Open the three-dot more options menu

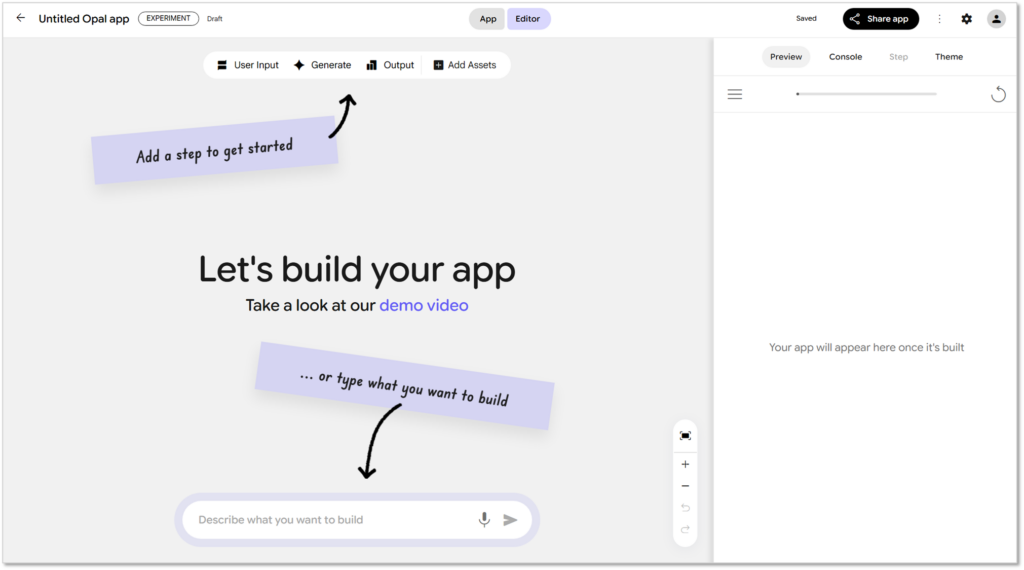tap(939, 19)
